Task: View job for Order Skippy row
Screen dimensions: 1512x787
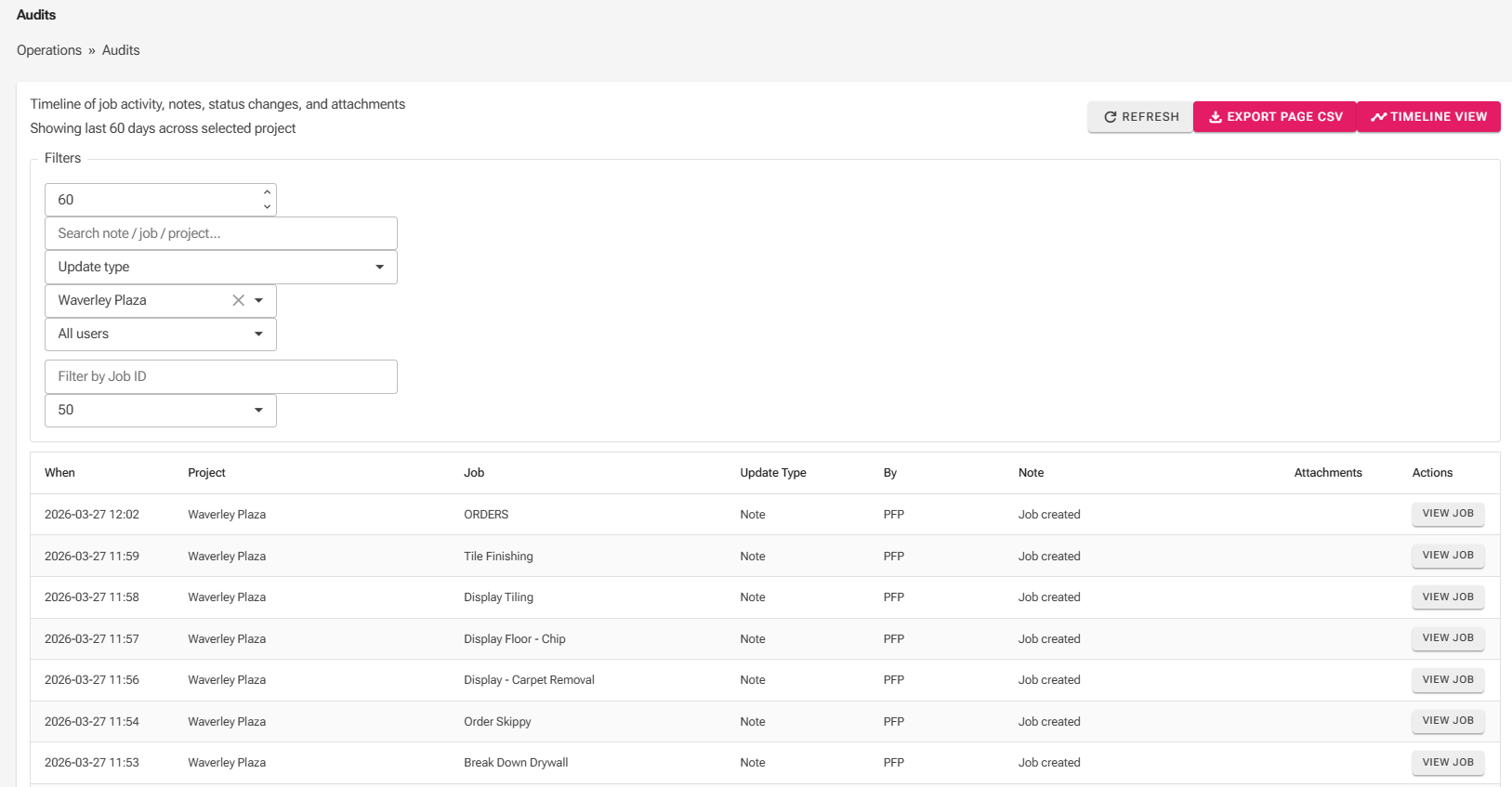Action: pos(1448,721)
